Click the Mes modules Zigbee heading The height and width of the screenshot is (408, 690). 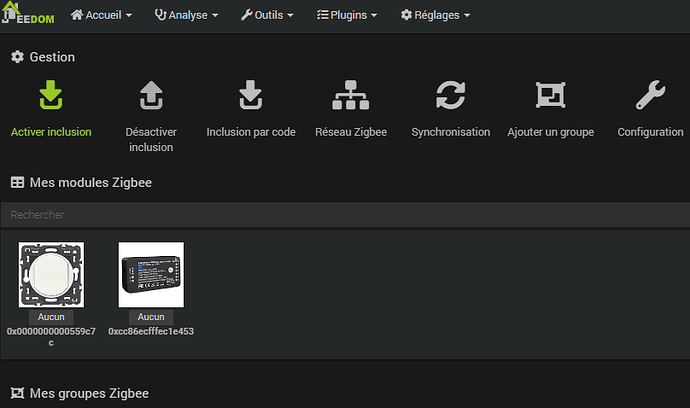point(91,183)
